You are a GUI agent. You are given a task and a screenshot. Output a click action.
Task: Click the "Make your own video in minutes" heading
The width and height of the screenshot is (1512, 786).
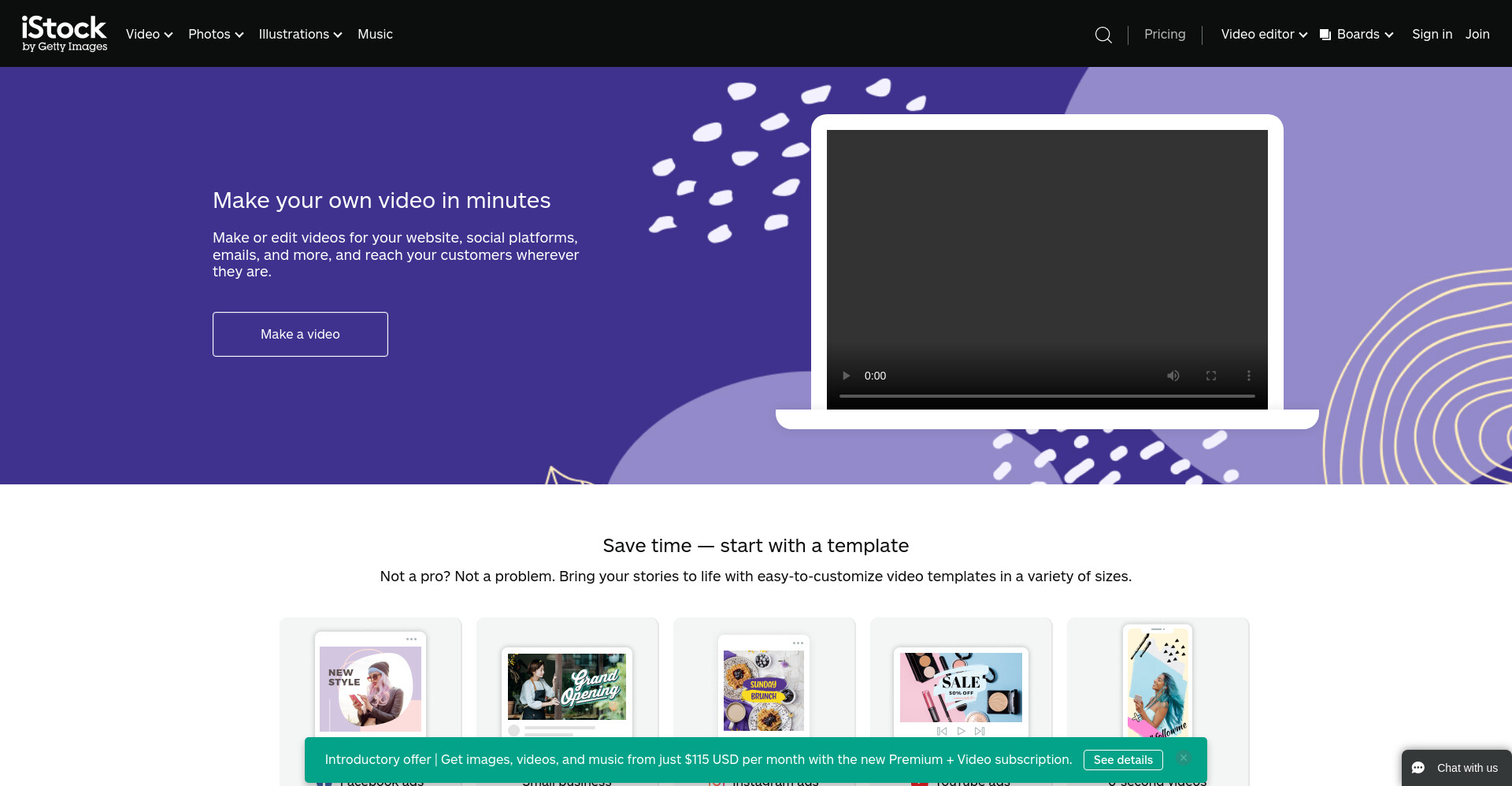click(382, 200)
